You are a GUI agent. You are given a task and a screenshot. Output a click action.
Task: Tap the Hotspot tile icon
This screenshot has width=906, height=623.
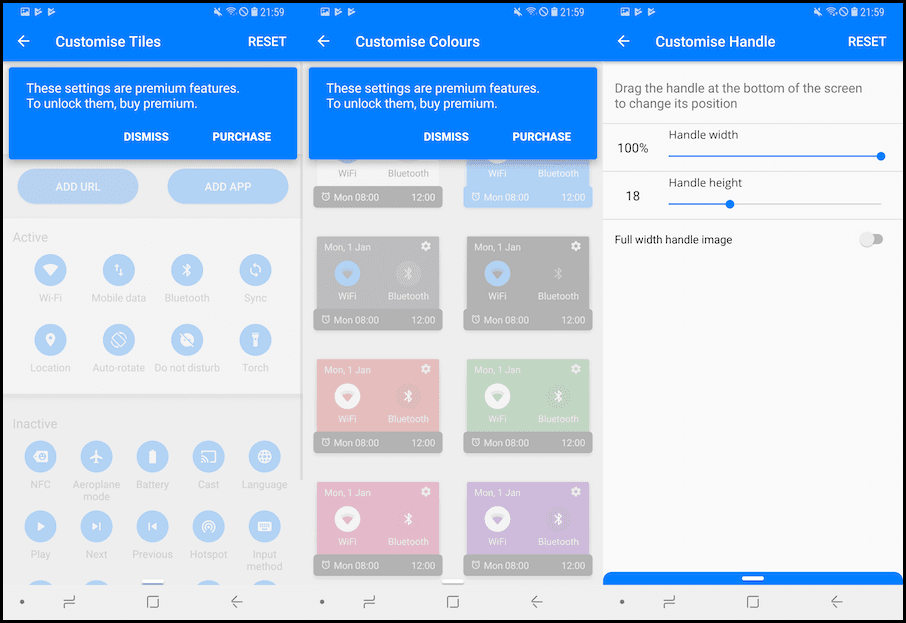(208, 526)
